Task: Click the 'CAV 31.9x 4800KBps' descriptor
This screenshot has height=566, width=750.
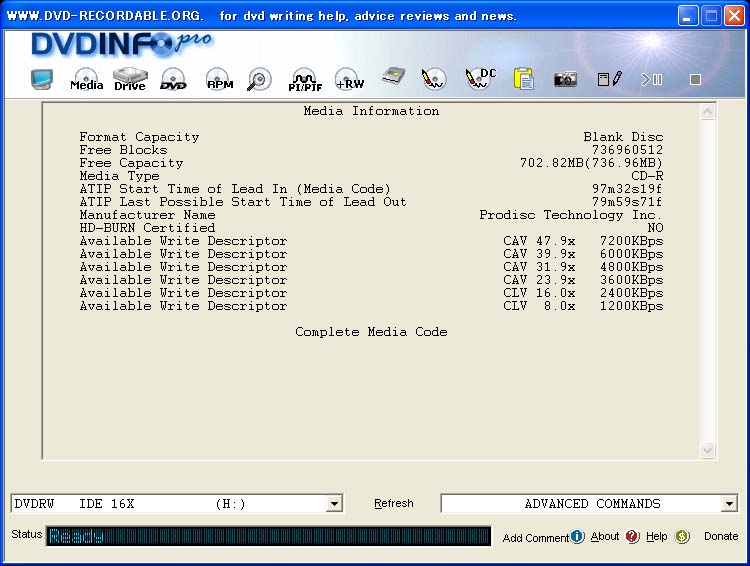Action: click(x=583, y=266)
